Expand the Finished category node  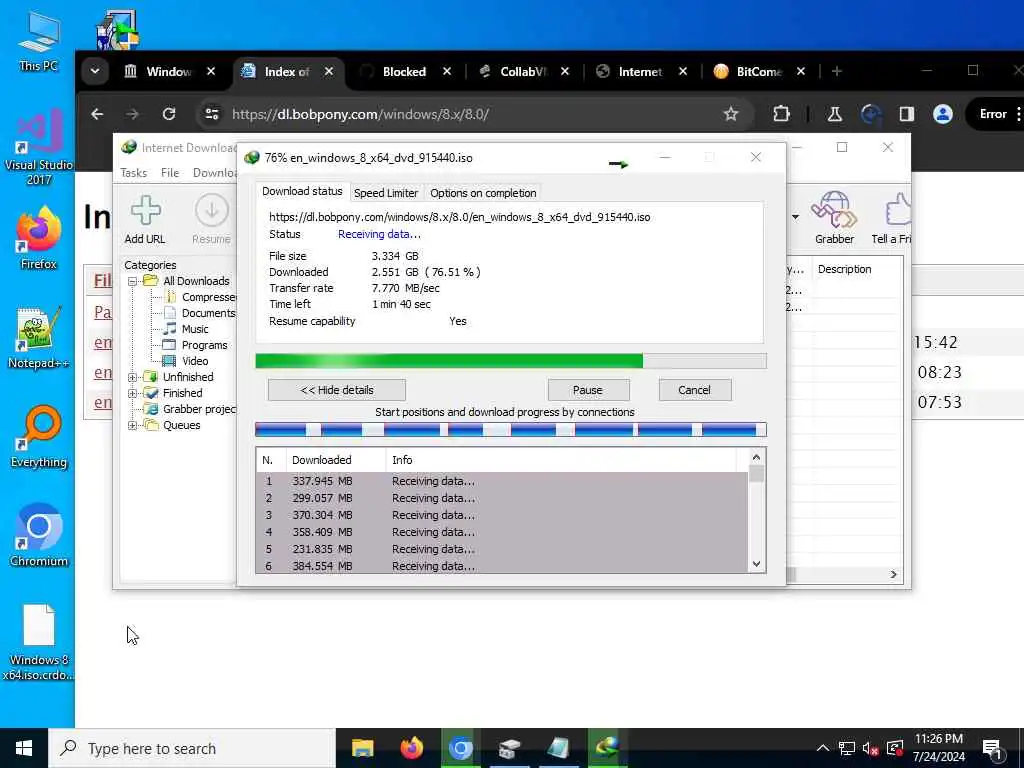133,393
